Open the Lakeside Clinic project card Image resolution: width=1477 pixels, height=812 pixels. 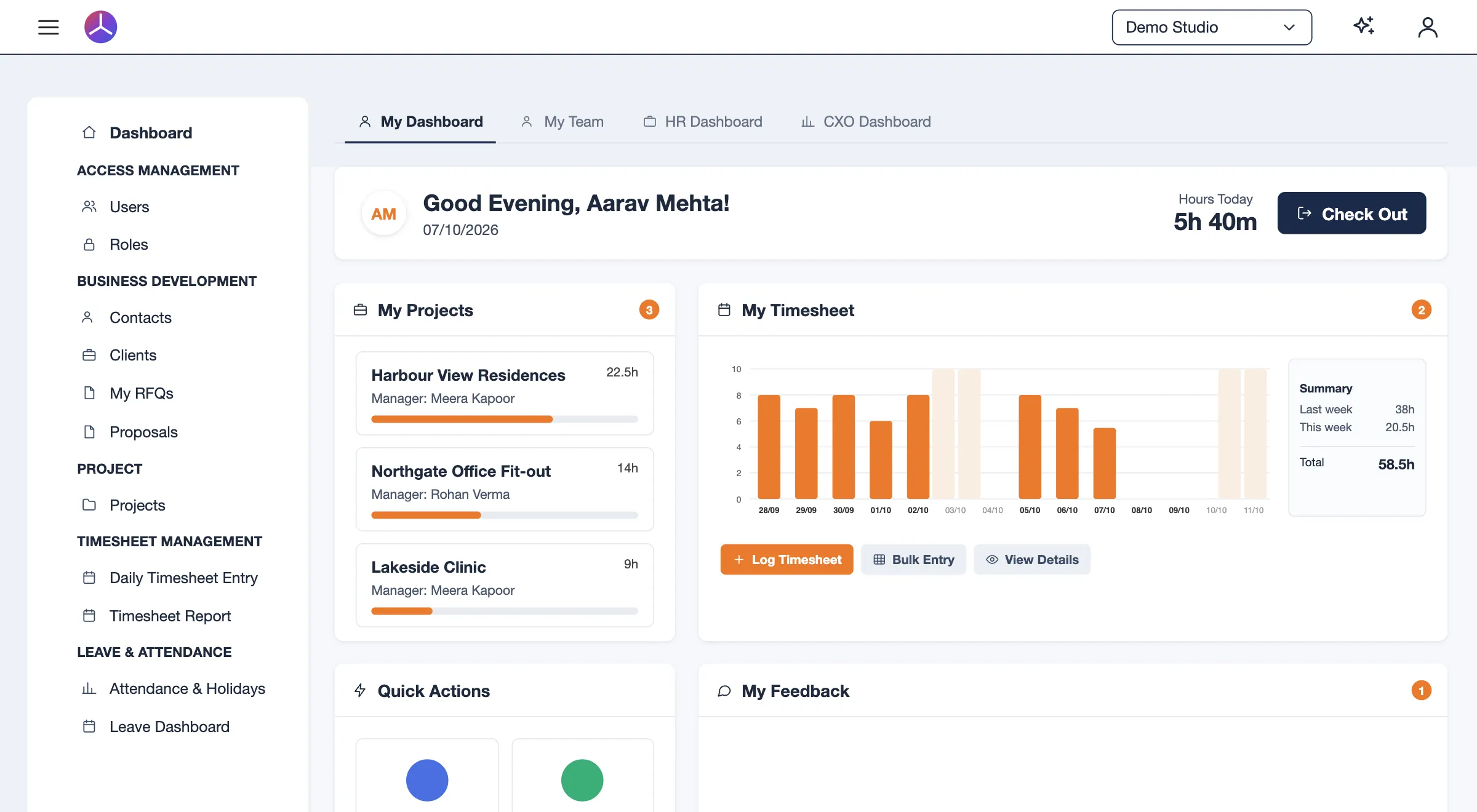(505, 586)
